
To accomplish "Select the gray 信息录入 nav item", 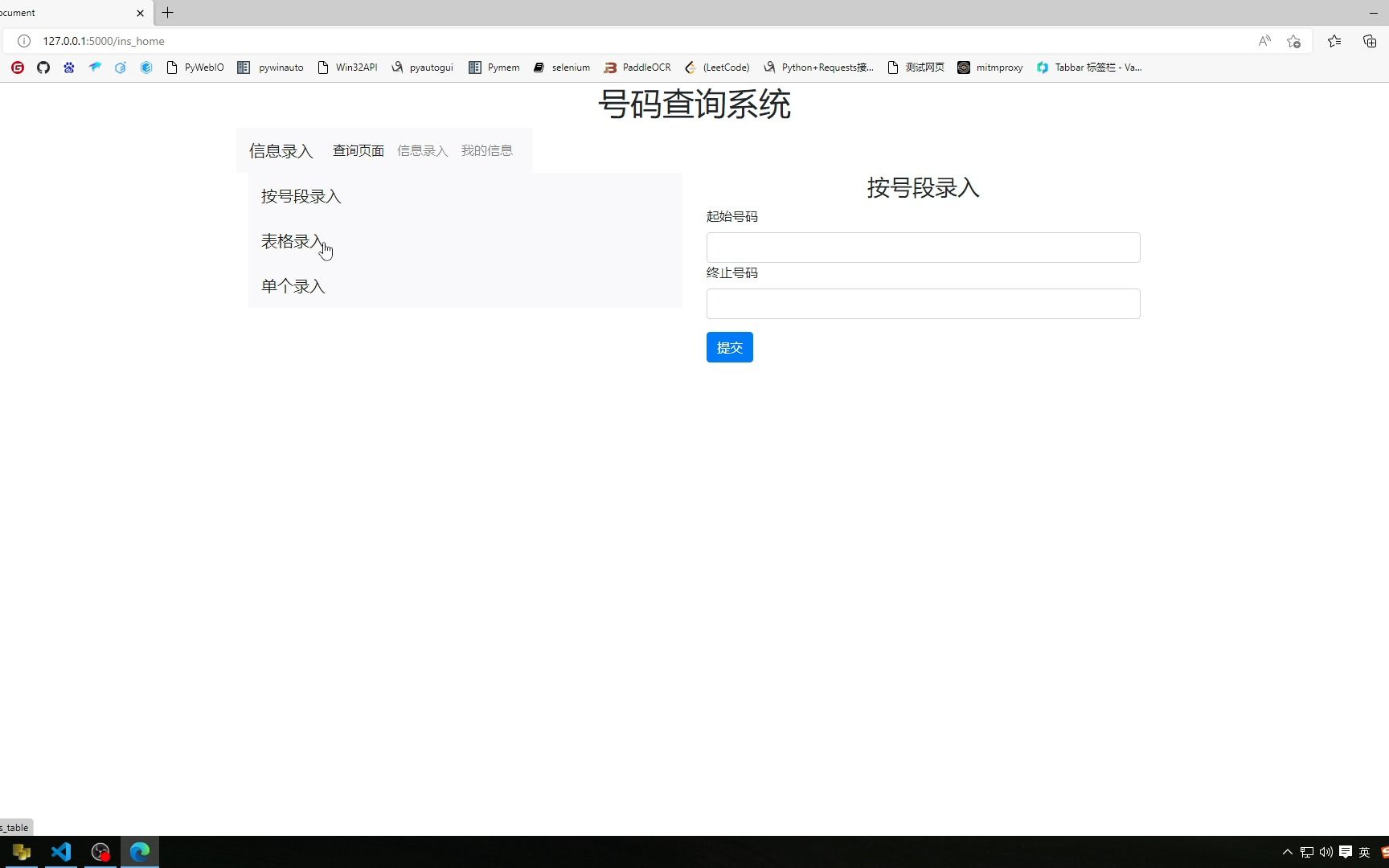I will pos(423,151).
